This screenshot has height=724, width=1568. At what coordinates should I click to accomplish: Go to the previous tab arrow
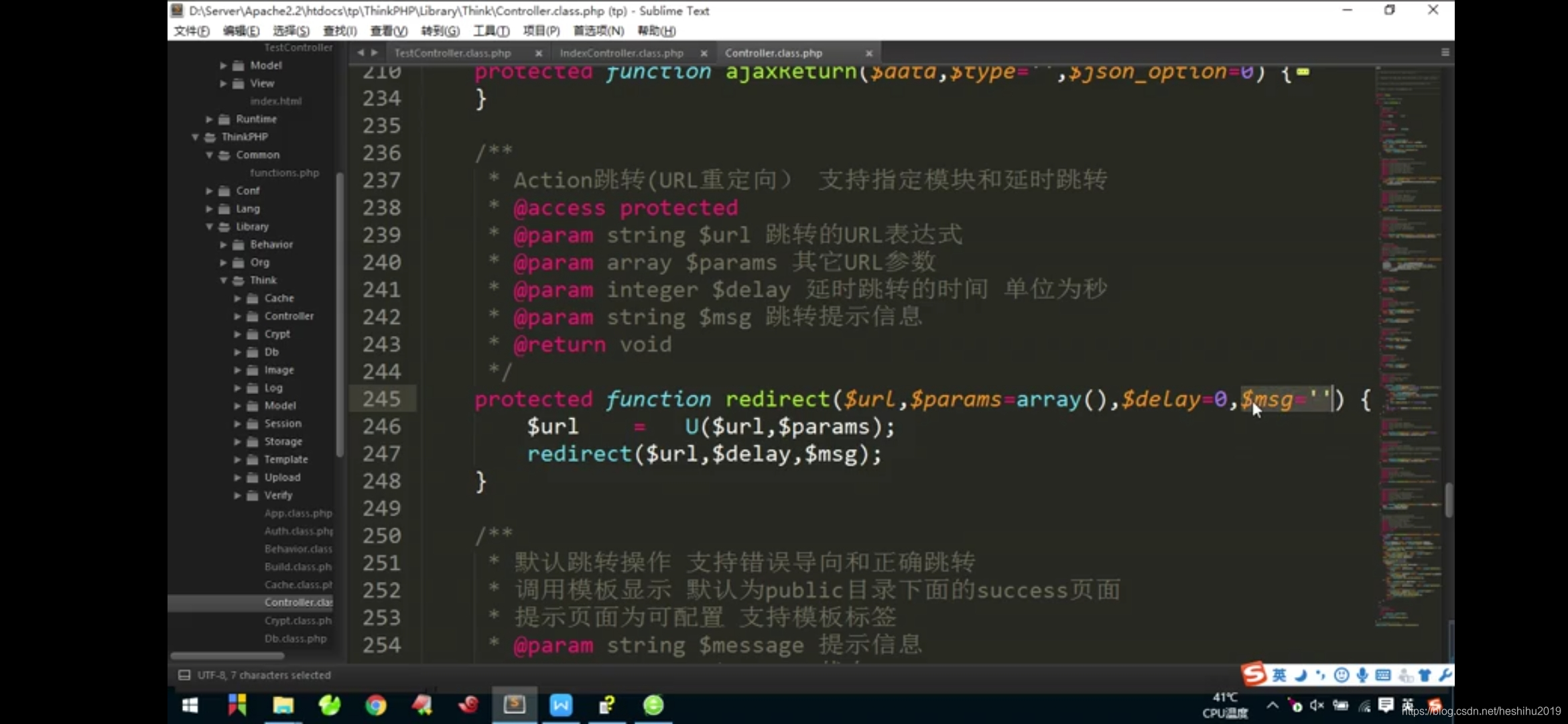pos(361,52)
